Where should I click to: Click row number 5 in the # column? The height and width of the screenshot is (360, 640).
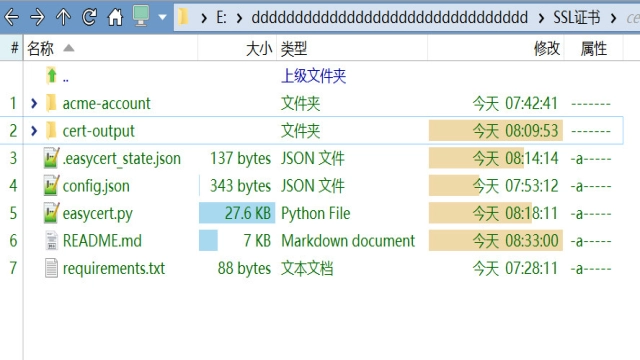point(13,213)
